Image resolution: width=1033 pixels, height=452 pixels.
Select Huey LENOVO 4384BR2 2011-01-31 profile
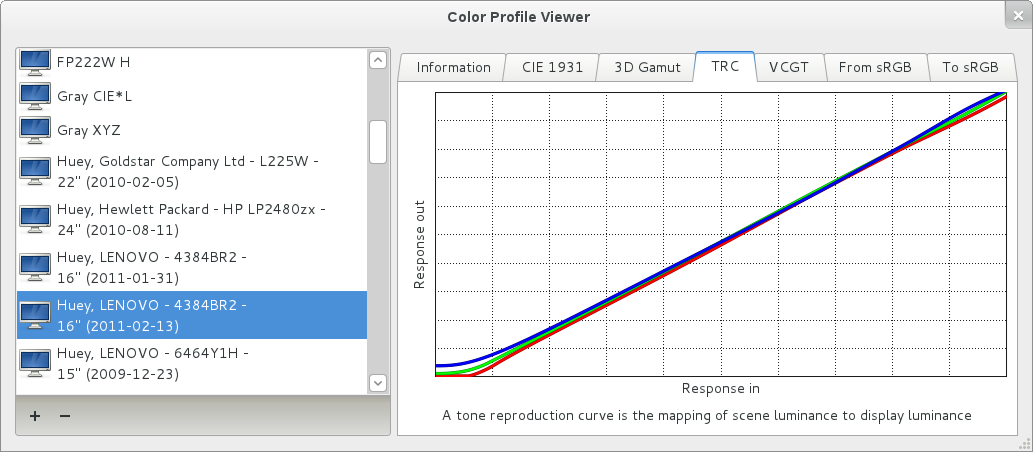point(151,267)
